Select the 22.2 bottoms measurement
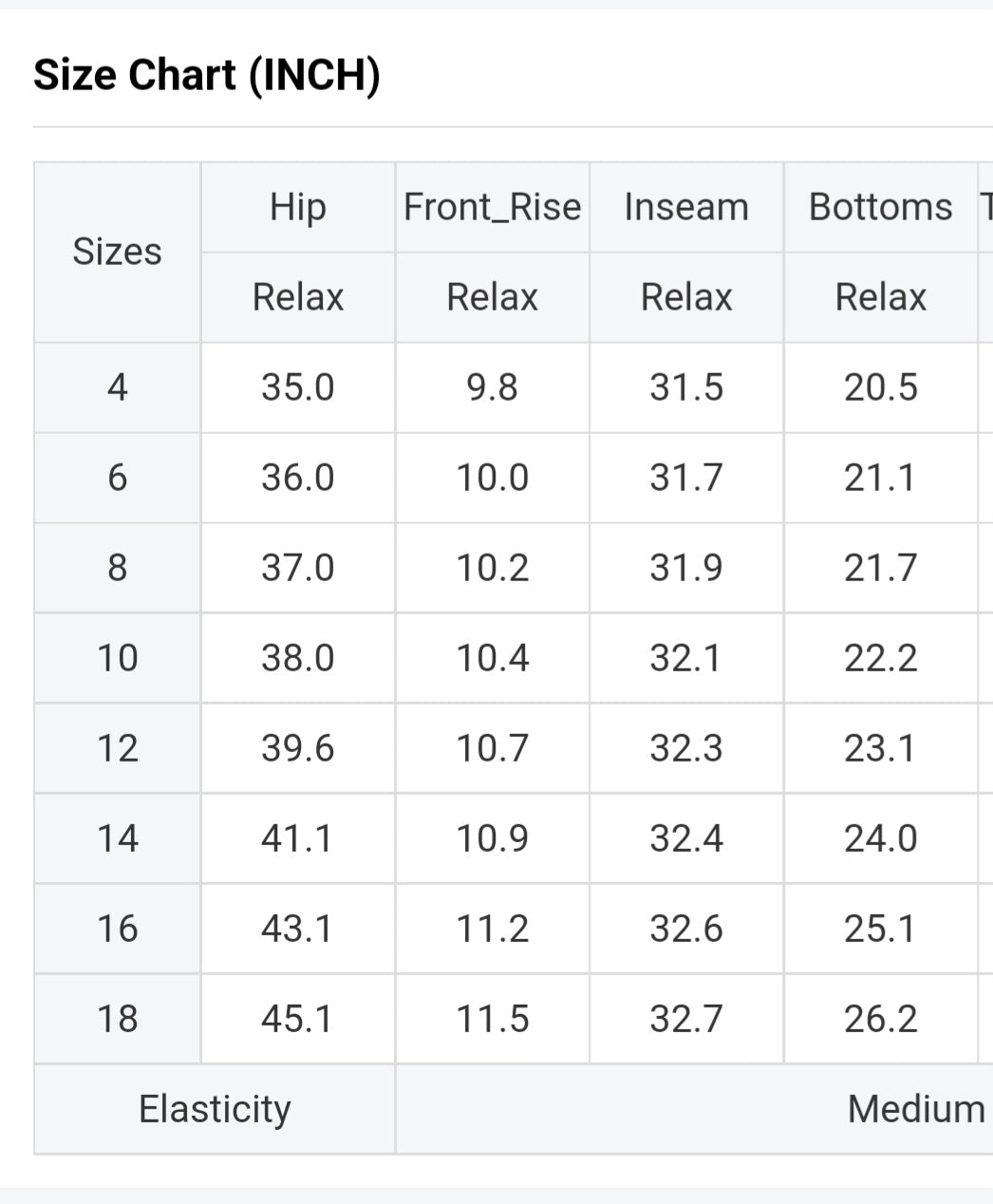 880,658
